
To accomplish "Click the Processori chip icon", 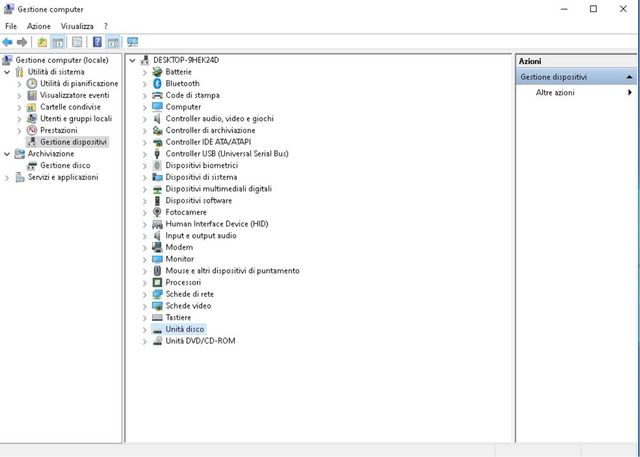I will tap(157, 282).
